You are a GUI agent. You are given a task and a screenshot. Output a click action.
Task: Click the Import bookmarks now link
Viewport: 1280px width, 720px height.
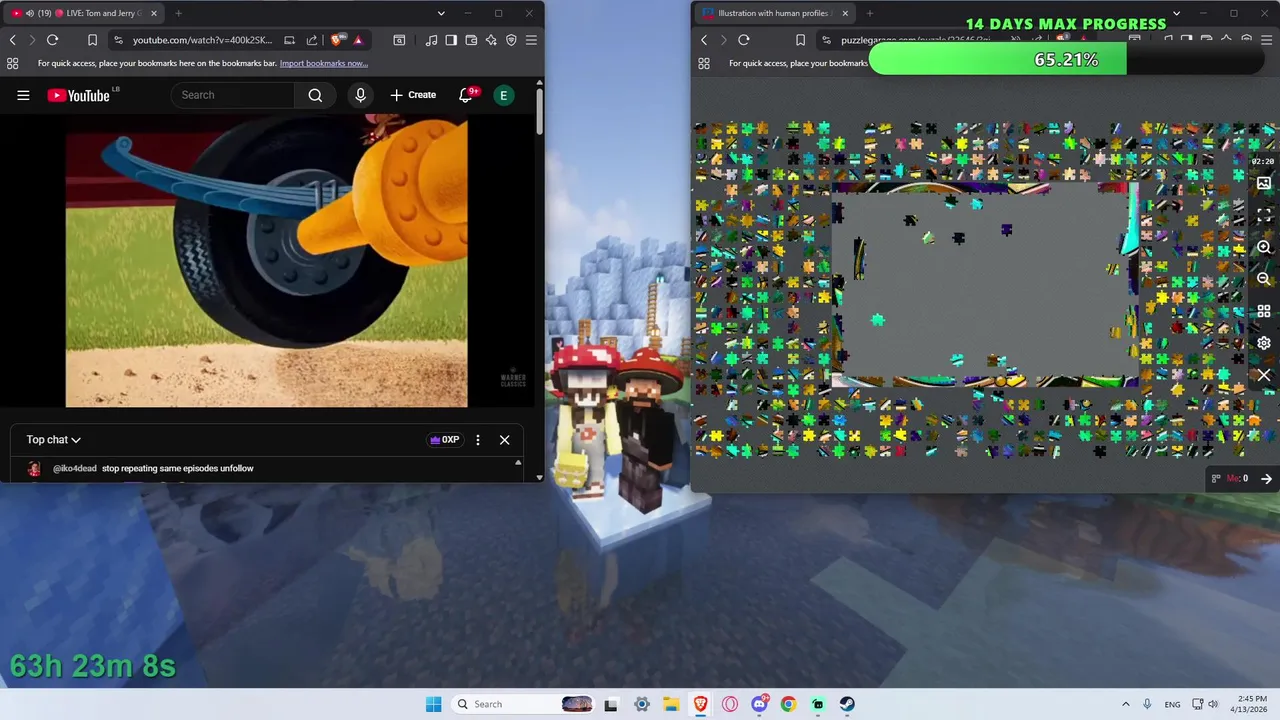coord(324,63)
